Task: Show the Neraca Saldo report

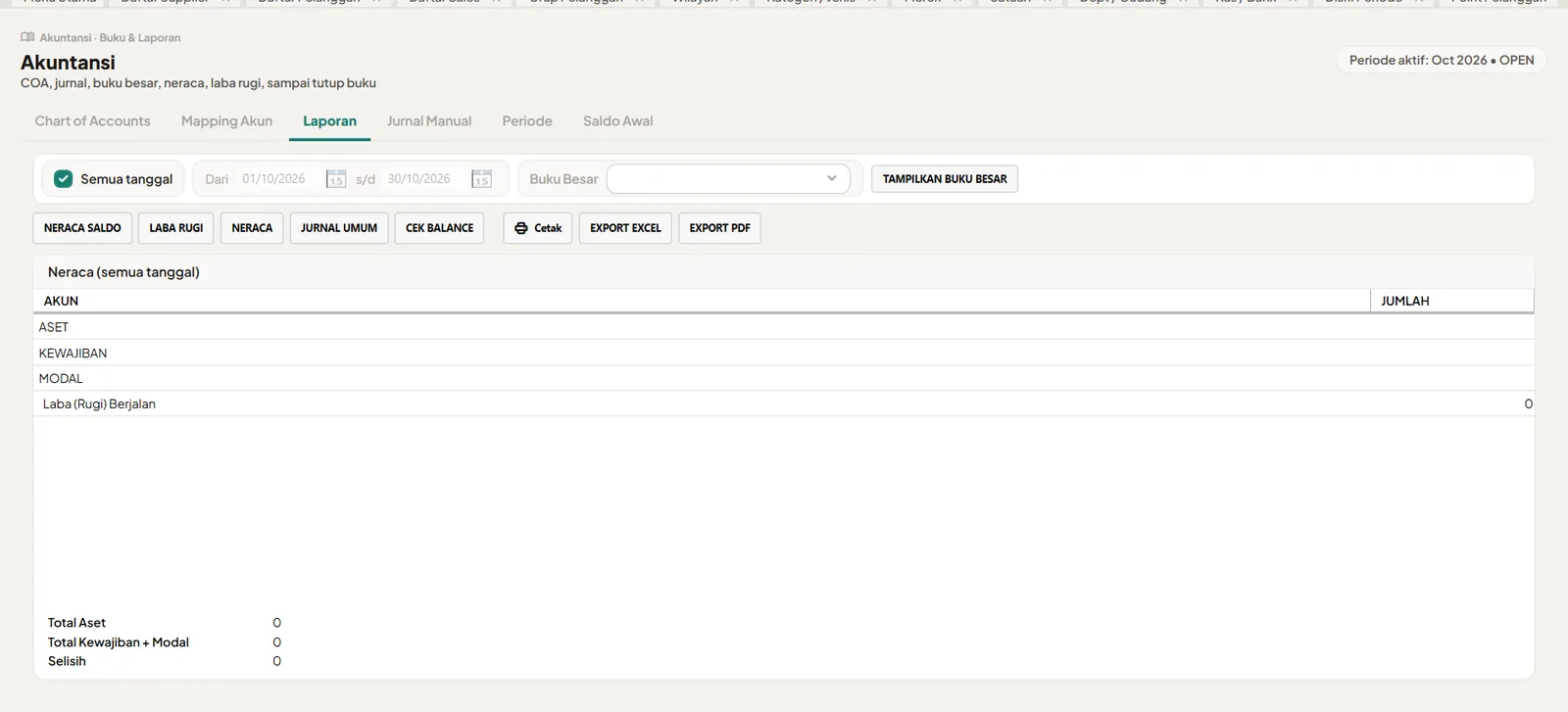Action: click(x=82, y=228)
